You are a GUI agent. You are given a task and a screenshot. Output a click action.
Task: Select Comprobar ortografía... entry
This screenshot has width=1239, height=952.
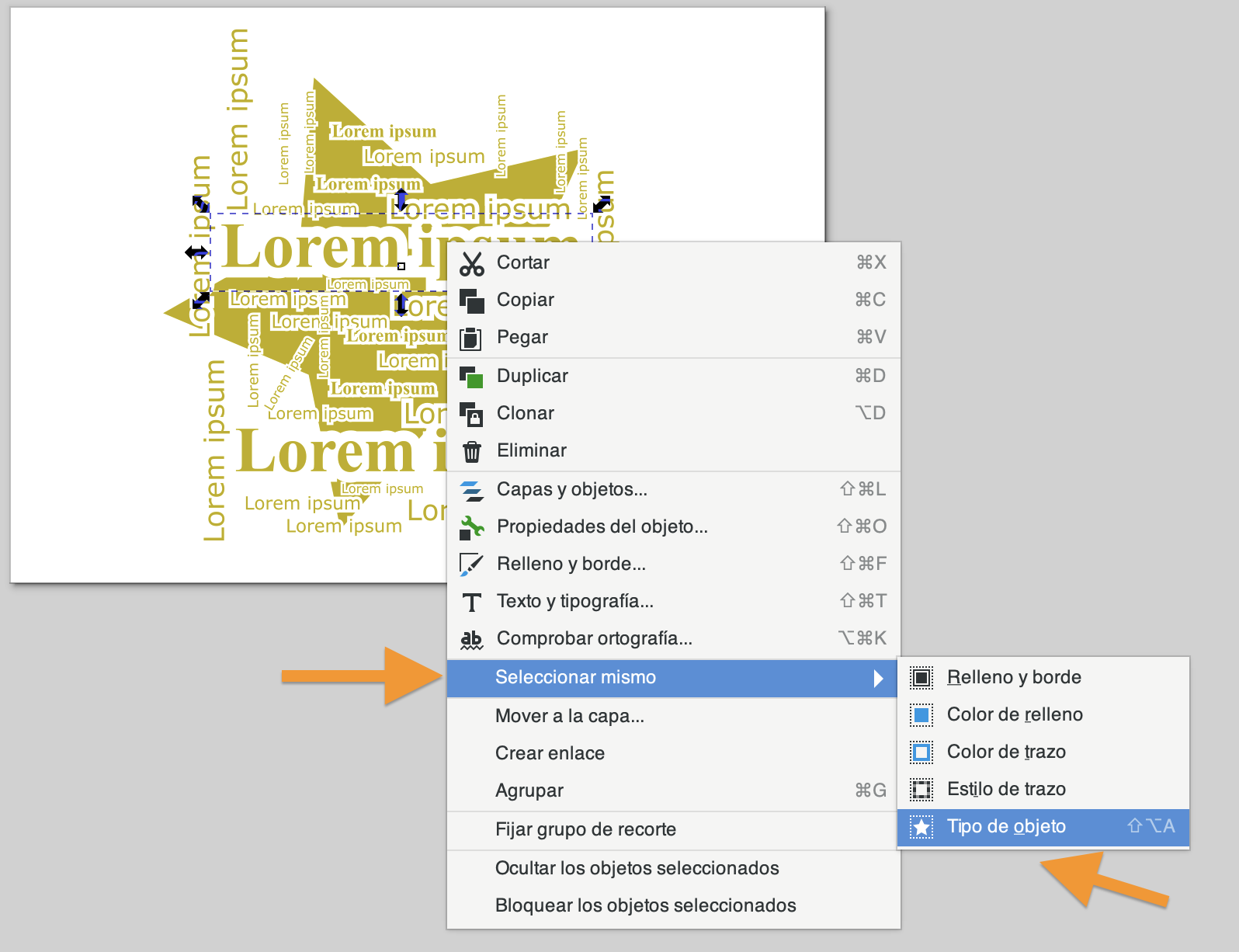(674, 638)
